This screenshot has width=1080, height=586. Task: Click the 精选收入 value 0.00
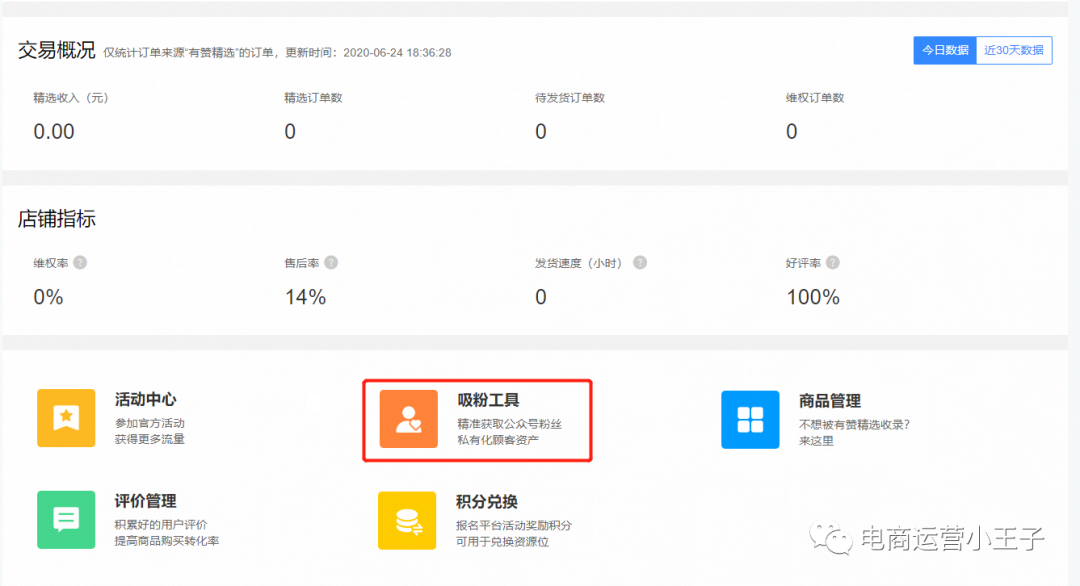(54, 132)
